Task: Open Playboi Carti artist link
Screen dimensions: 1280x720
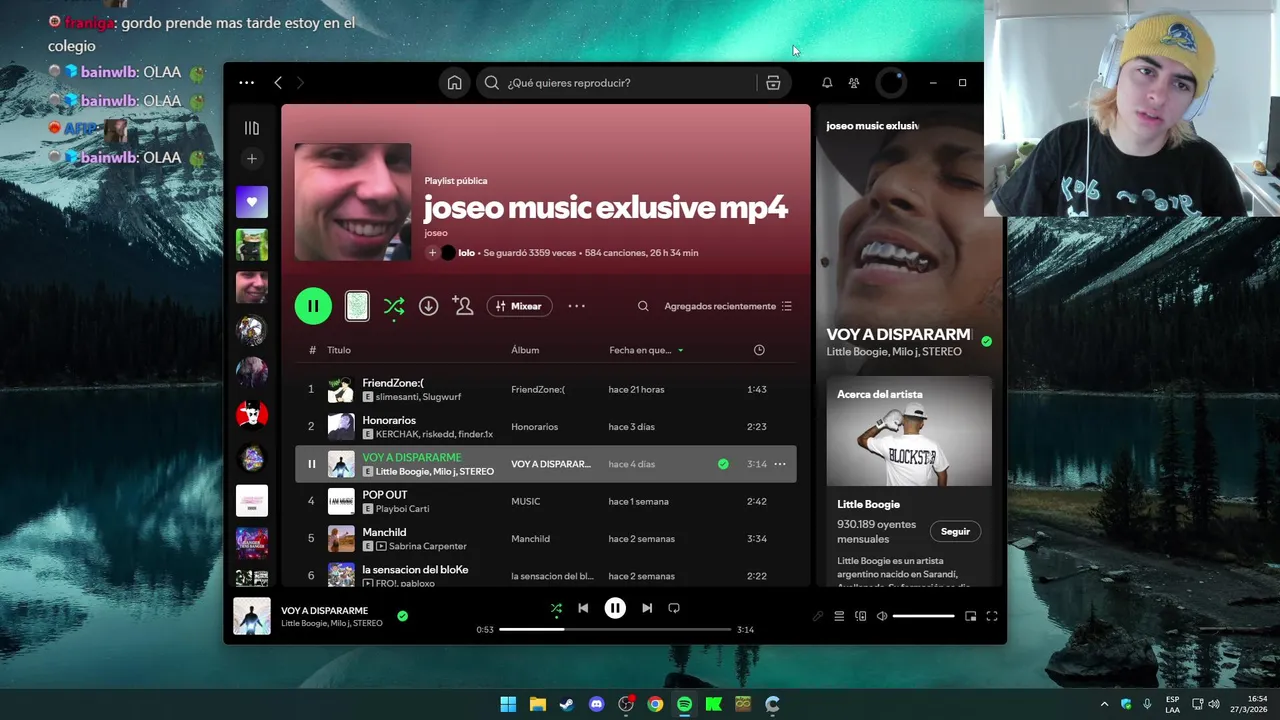Action: (402, 509)
